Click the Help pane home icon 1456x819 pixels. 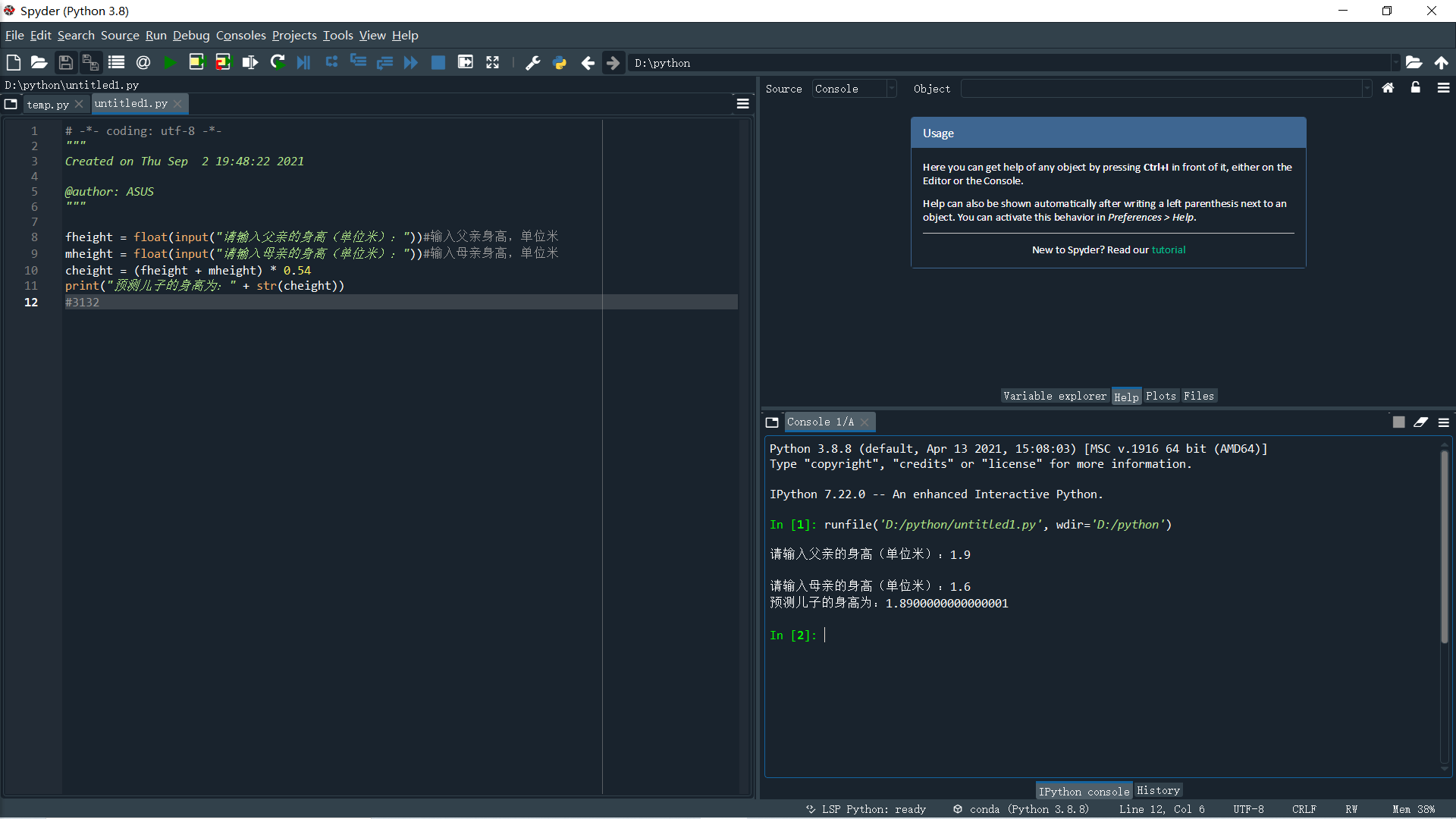pyautogui.click(x=1388, y=88)
